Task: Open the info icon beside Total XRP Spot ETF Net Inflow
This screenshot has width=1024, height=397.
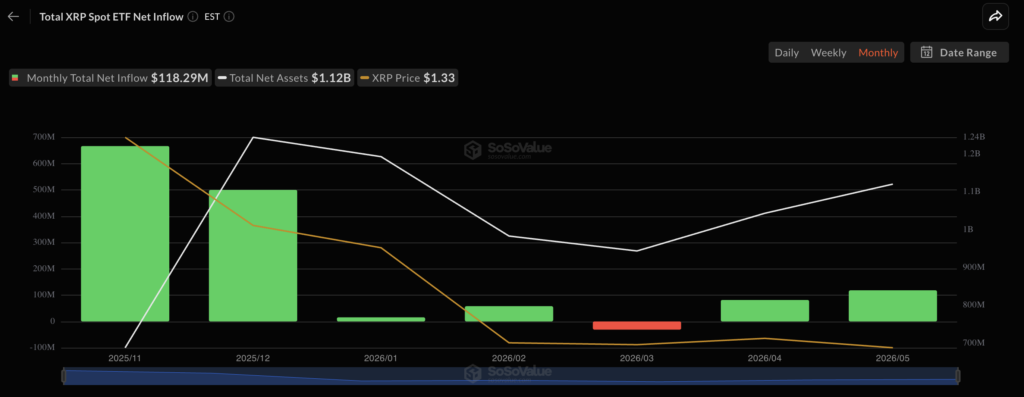Action: (193, 17)
